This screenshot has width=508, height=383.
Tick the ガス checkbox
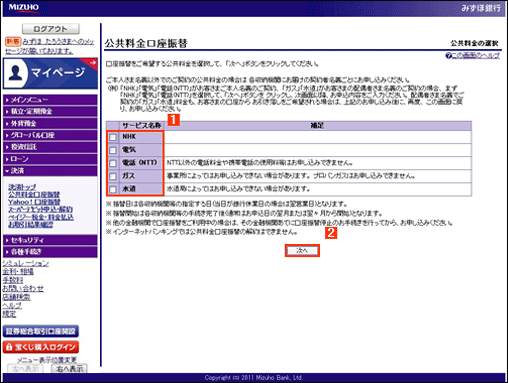pos(113,176)
